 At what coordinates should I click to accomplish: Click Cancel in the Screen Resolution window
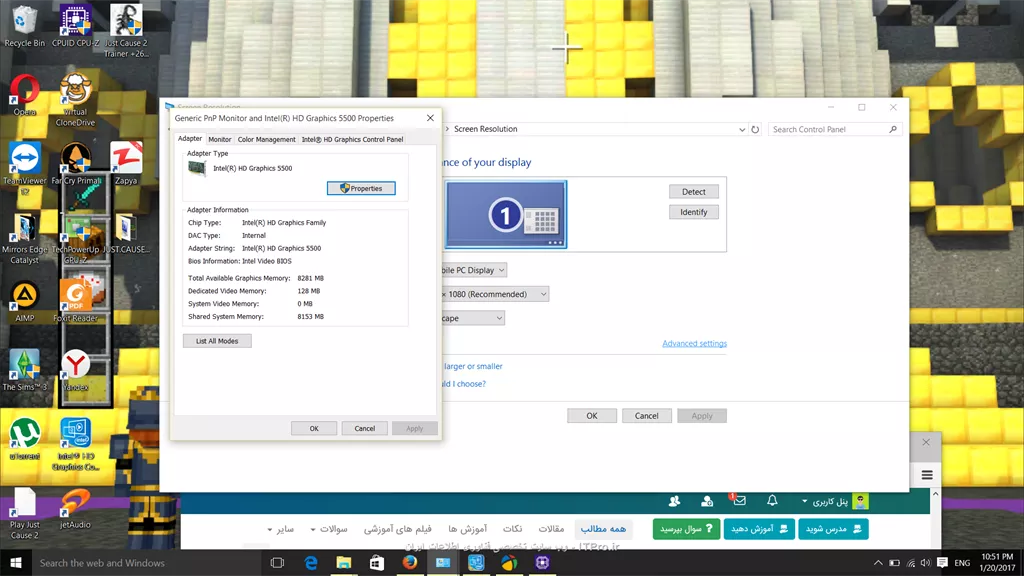point(647,416)
